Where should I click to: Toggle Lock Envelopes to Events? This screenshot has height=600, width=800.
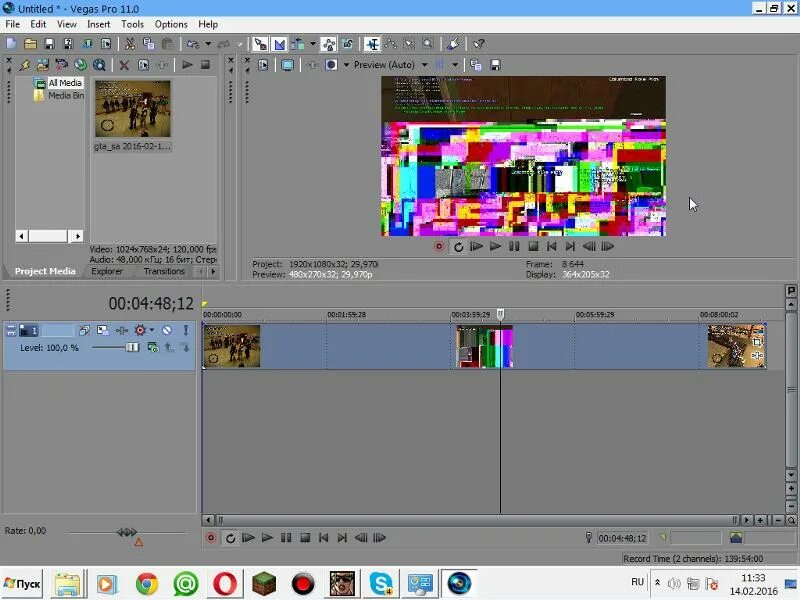click(329, 44)
